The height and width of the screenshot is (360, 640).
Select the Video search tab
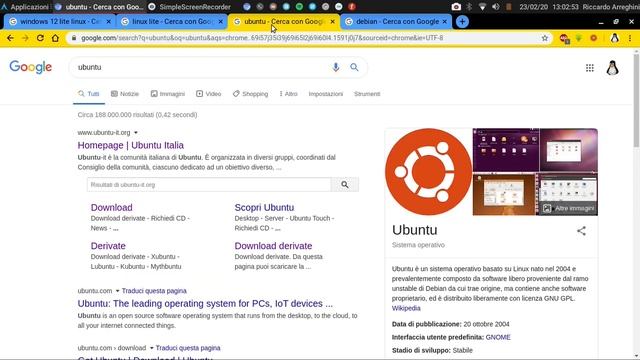[209, 94]
